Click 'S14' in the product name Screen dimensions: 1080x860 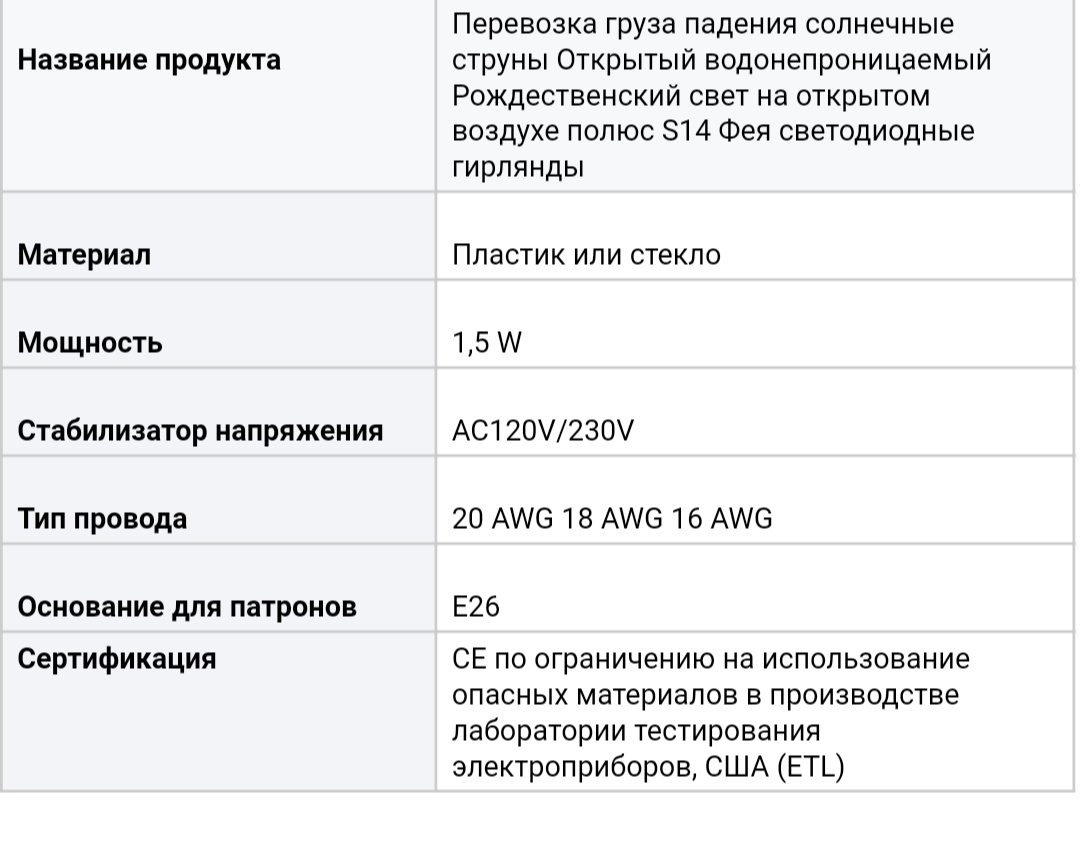click(x=683, y=132)
